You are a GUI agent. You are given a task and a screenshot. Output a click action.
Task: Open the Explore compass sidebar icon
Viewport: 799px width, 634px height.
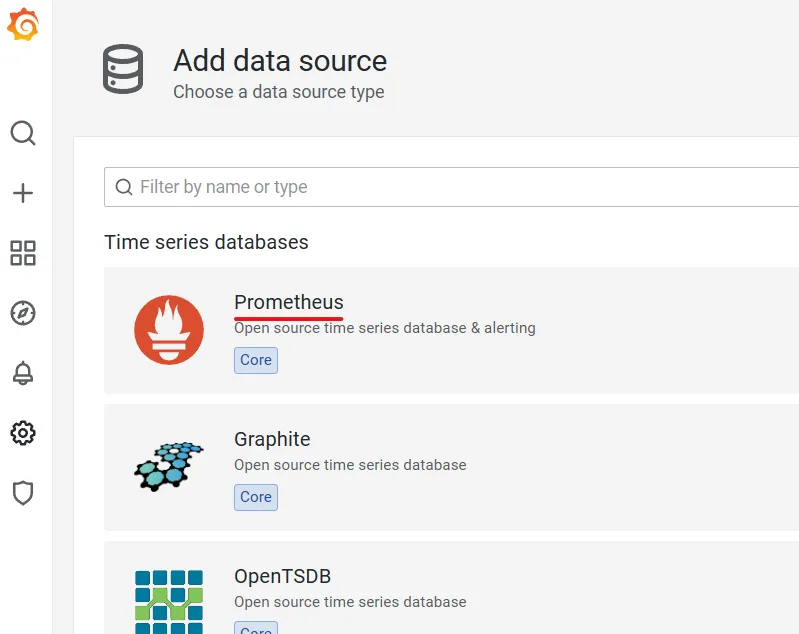(23, 313)
